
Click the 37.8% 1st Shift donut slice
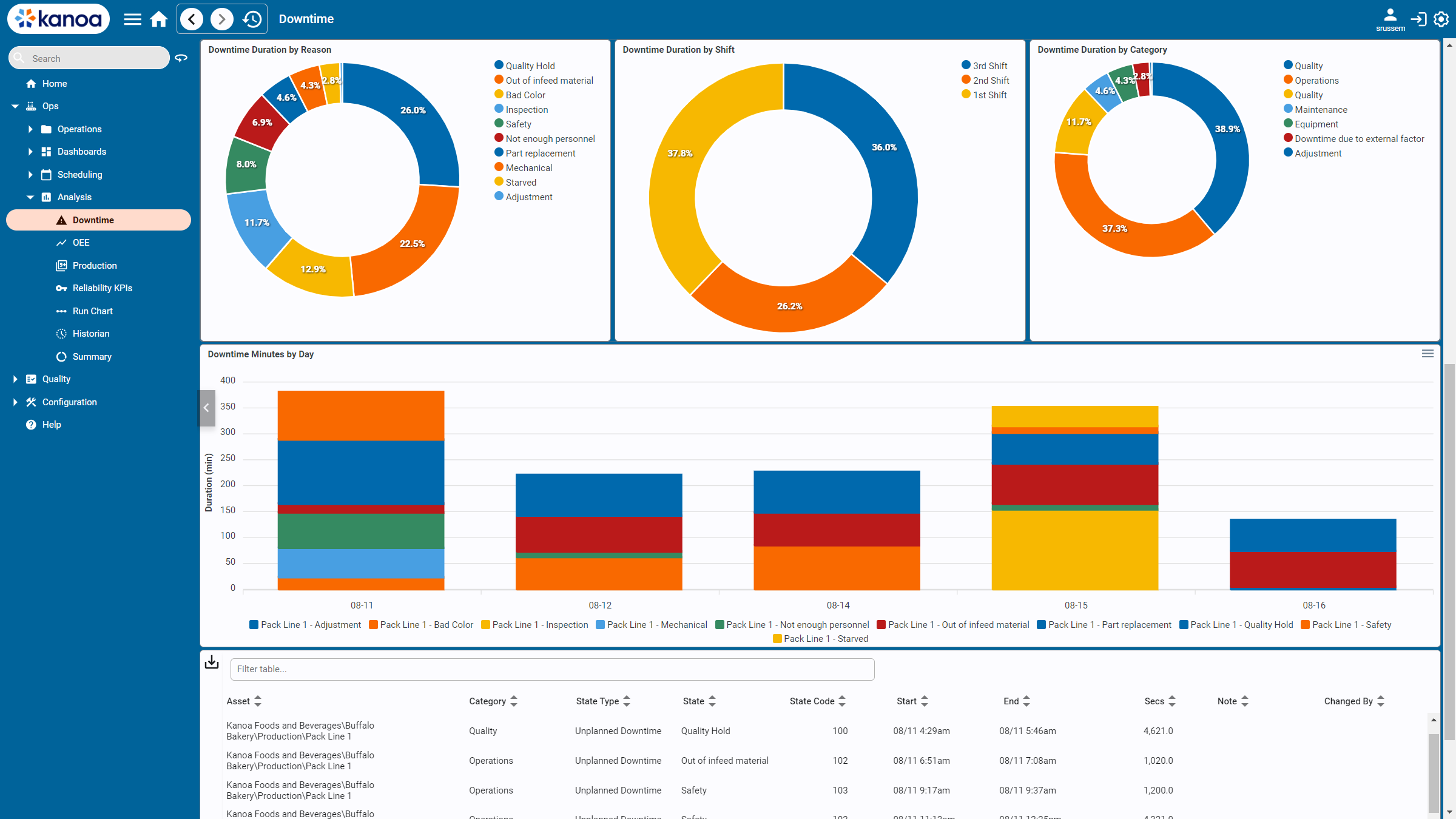680,153
